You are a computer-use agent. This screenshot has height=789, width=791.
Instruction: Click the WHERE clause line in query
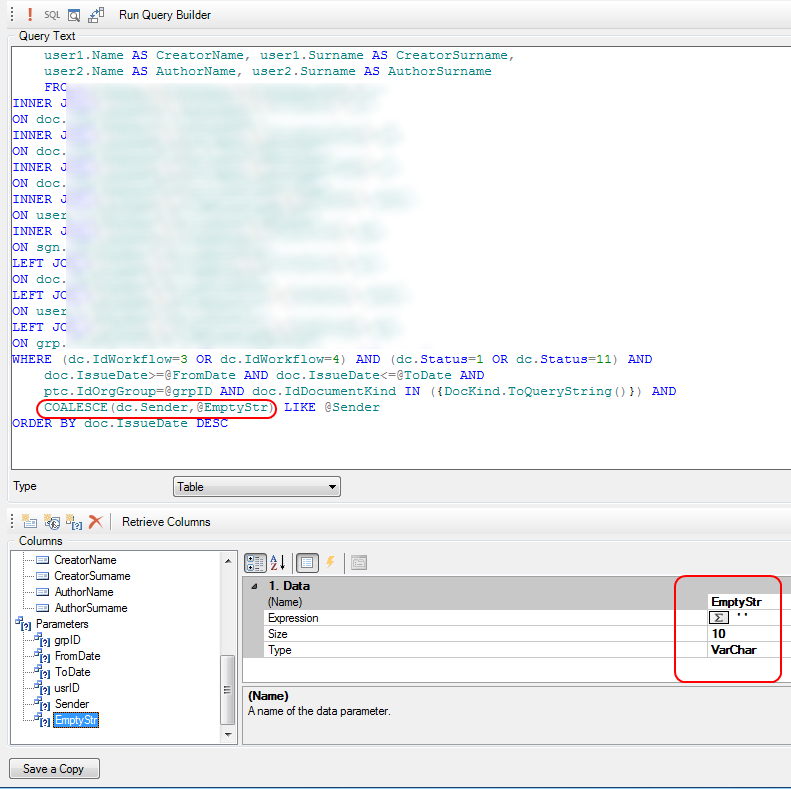[x=332, y=359]
